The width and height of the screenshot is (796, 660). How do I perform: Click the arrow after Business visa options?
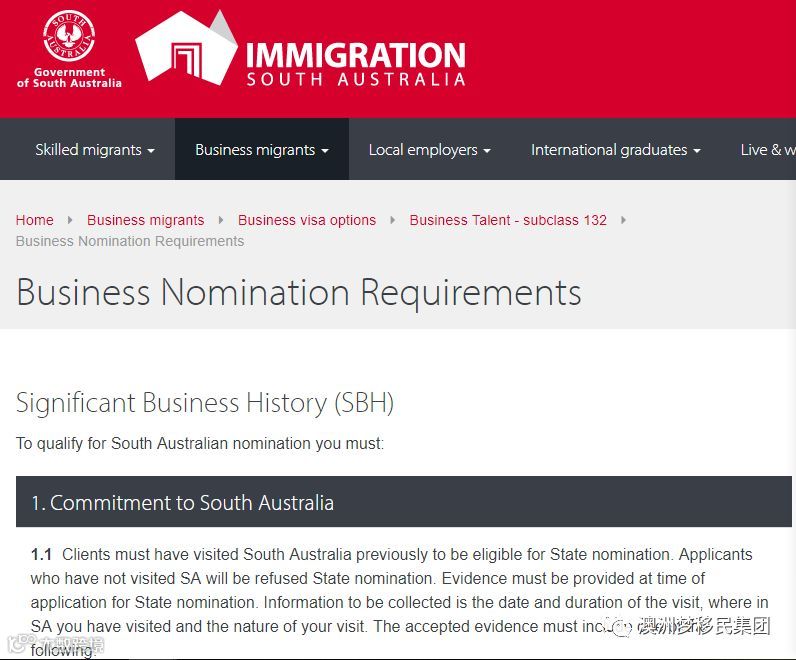click(393, 220)
